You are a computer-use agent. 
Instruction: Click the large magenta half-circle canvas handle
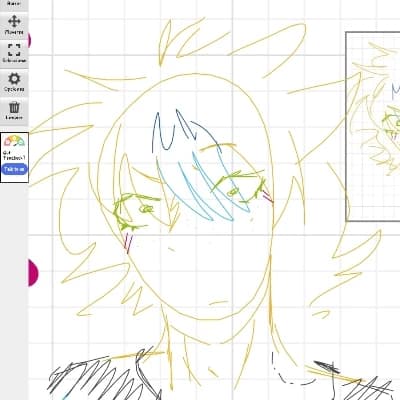tap(33, 273)
